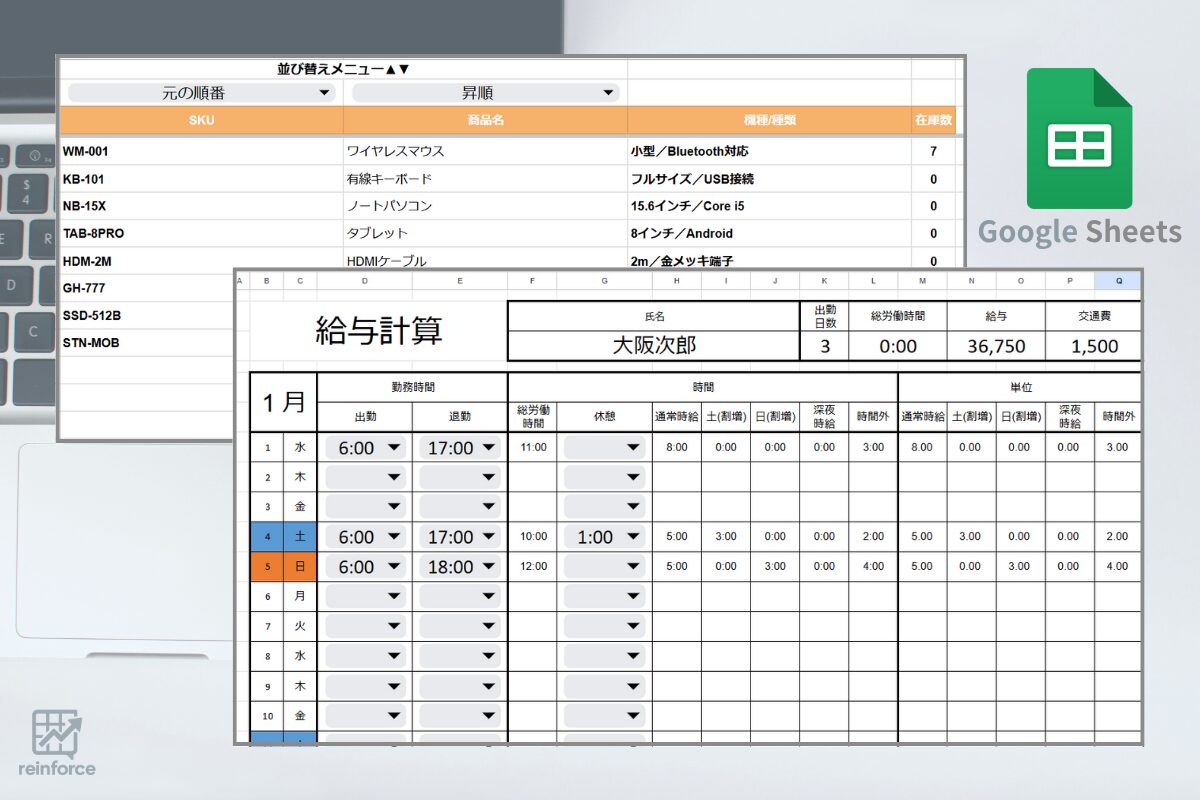Select the 在庫数 column header
The height and width of the screenshot is (800, 1200).
pyautogui.click(x=933, y=120)
